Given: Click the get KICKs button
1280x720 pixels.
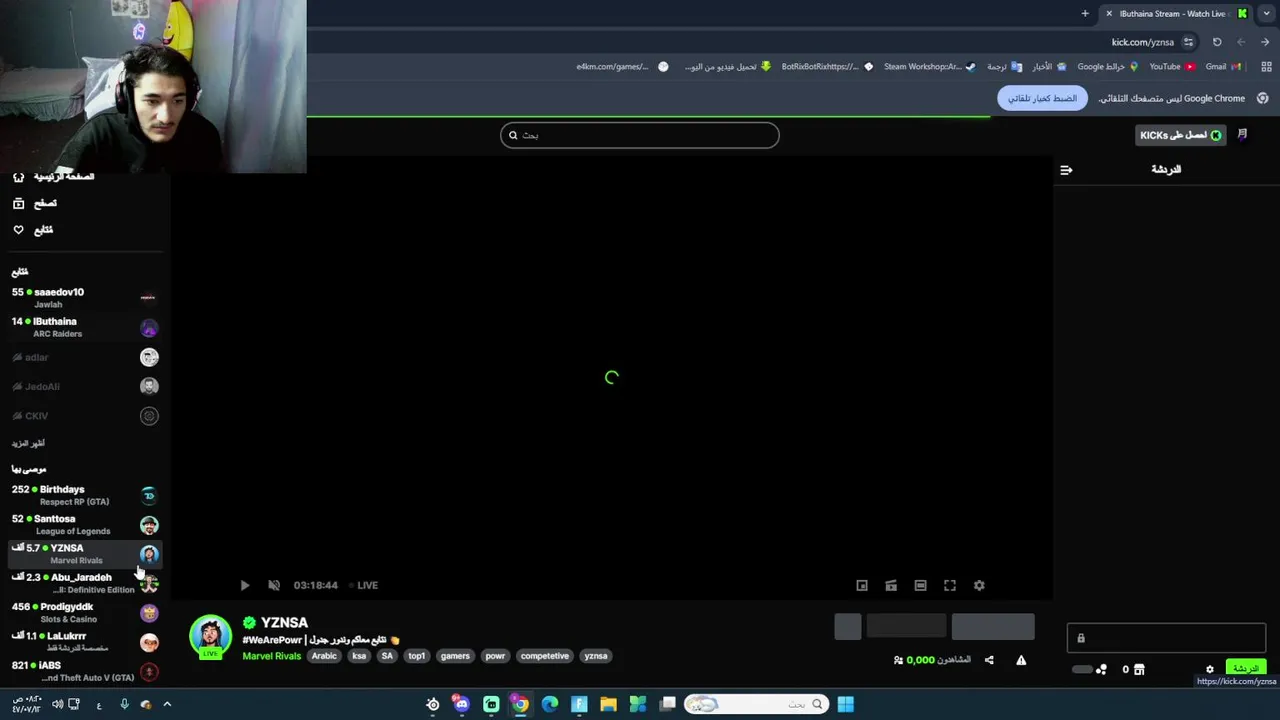Looking at the screenshot, I should pyautogui.click(x=1181, y=135).
